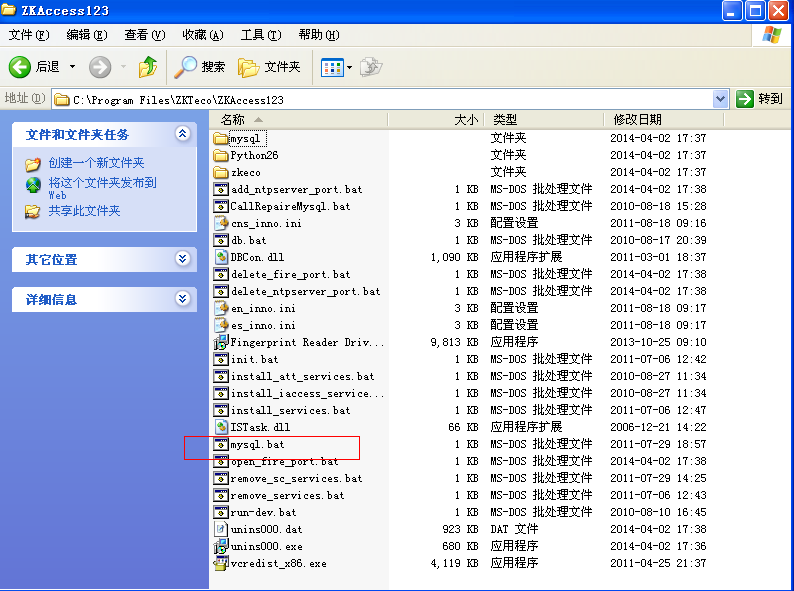This screenshot has height=591, width=794.
Task: Collapse the 文件和文件夹任务 panel
Action: pyautogui.click(x=182, y=134)
